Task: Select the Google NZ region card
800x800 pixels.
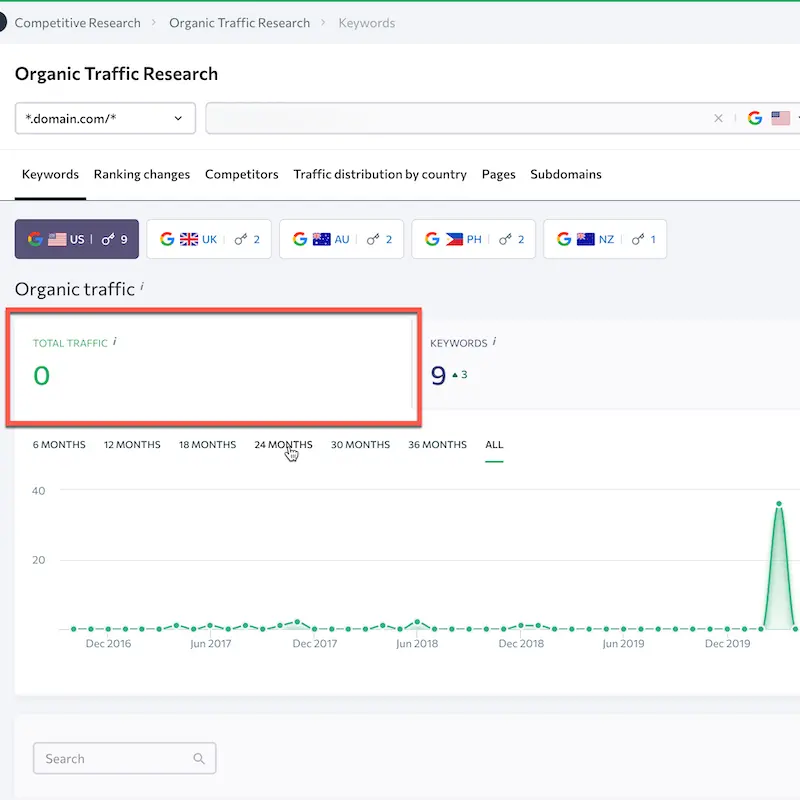Action: (605, 239)
